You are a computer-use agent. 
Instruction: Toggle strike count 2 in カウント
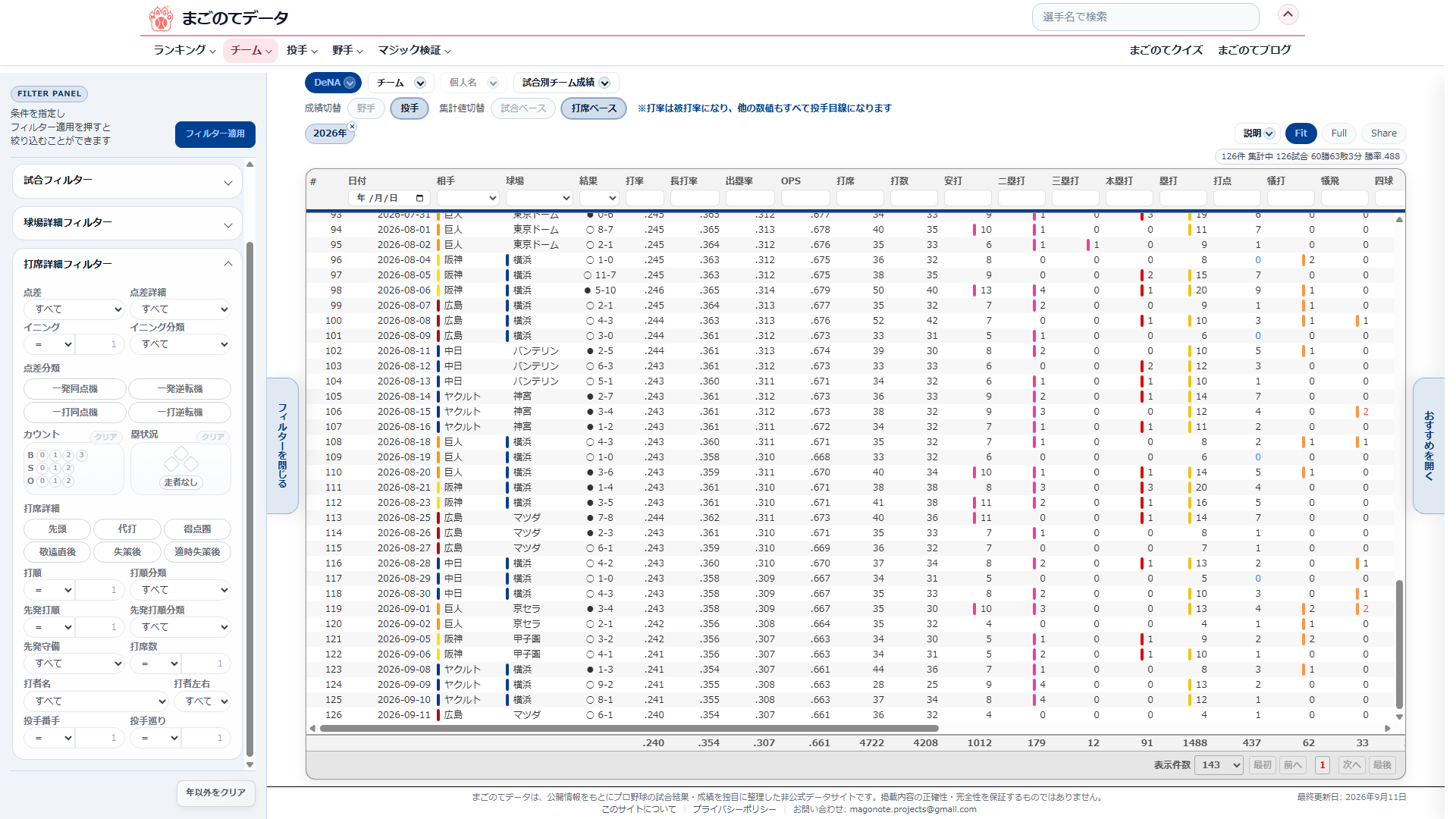click(68, 468)
